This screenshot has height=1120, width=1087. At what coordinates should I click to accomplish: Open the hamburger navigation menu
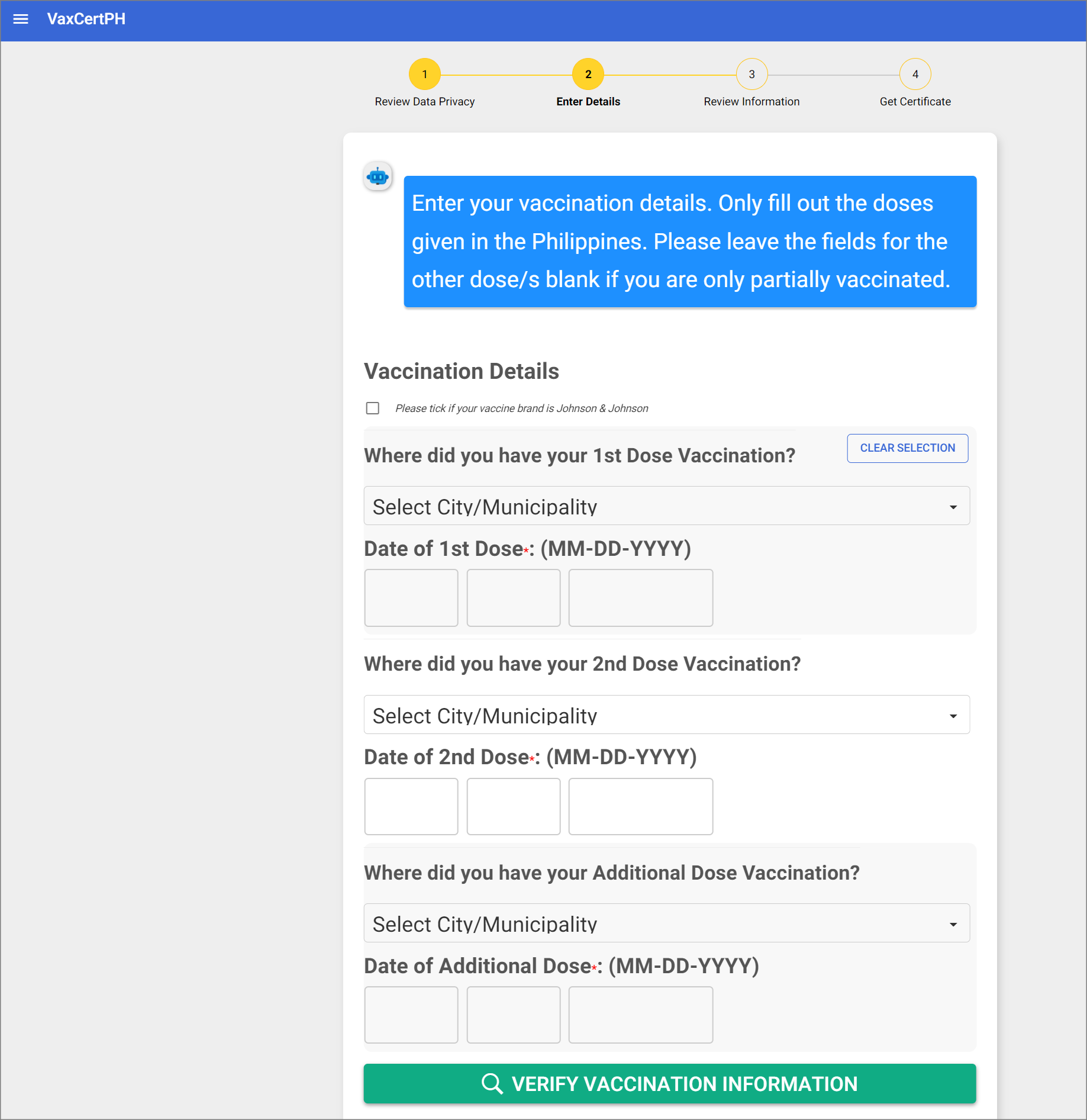[x=21, y=19]
